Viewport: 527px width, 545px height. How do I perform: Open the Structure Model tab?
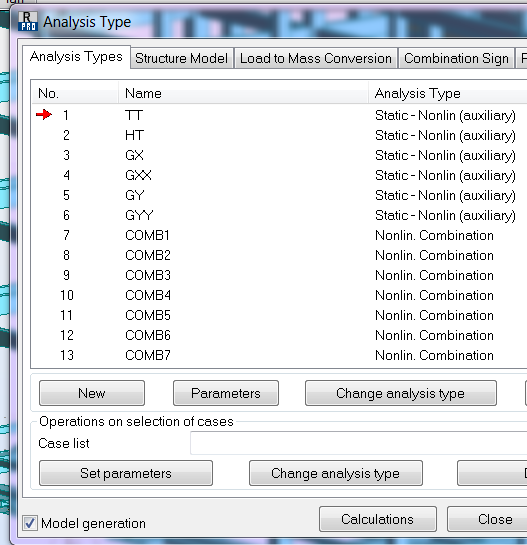tap(181, 58)
